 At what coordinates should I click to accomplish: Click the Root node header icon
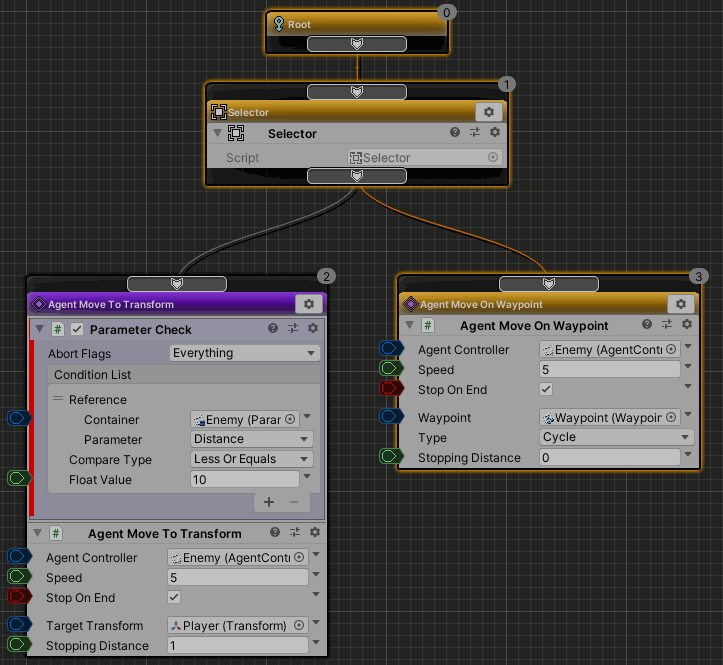tap(279, 24)
